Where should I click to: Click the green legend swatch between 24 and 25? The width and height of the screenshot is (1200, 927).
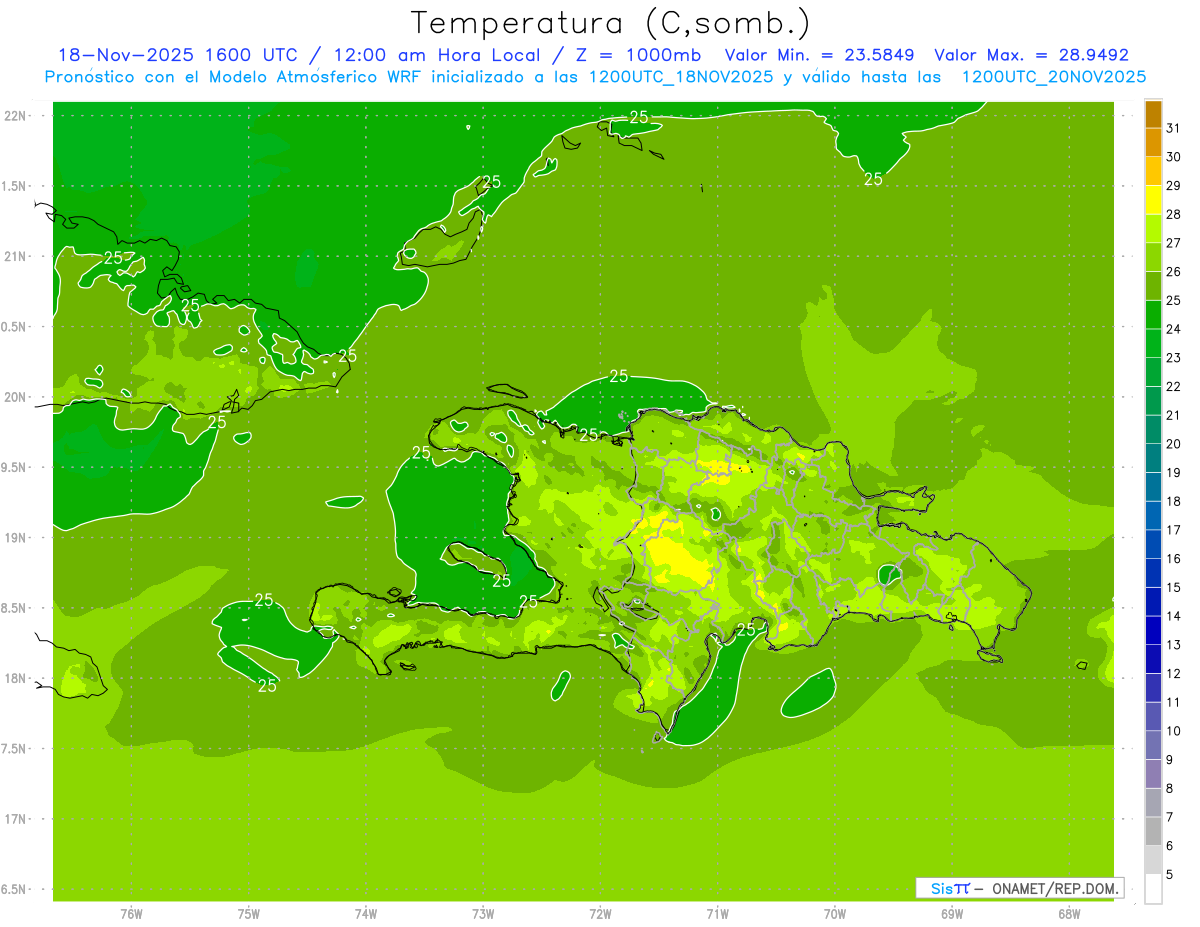click(x=1153, y=315)
